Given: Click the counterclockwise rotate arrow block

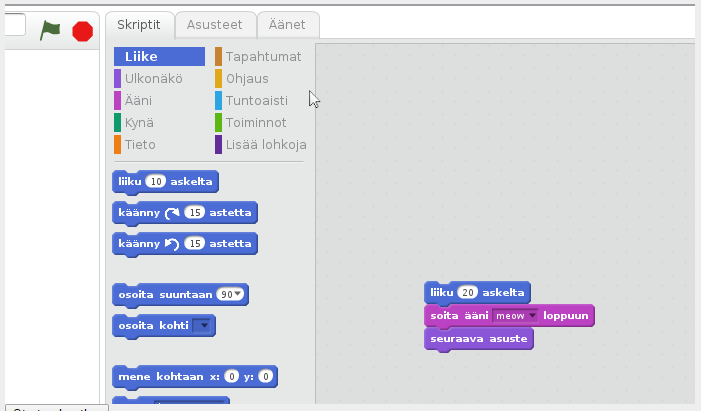Looking at the screenshot, I should click(x=172, y=244).
